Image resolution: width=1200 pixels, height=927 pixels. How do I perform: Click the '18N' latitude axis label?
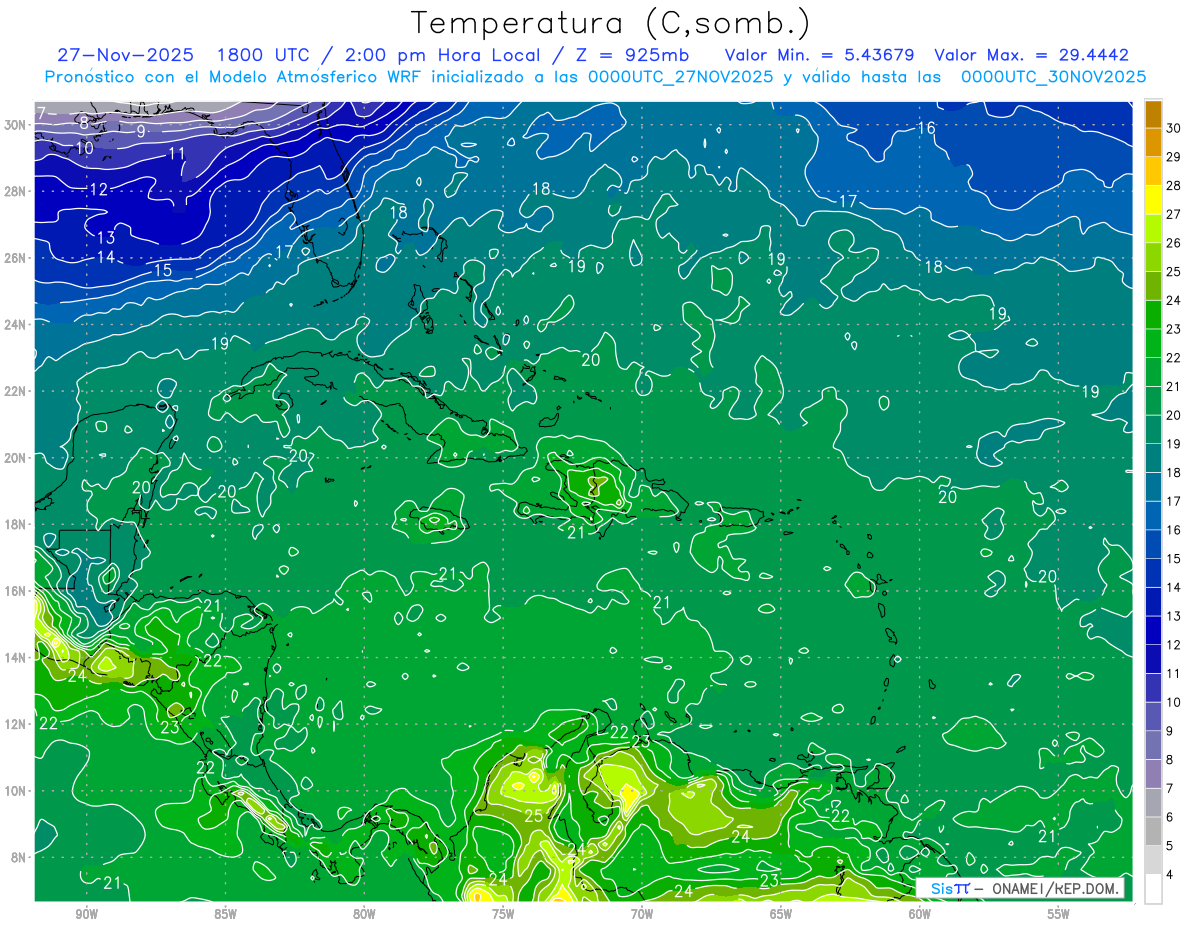tap(14, 524)
